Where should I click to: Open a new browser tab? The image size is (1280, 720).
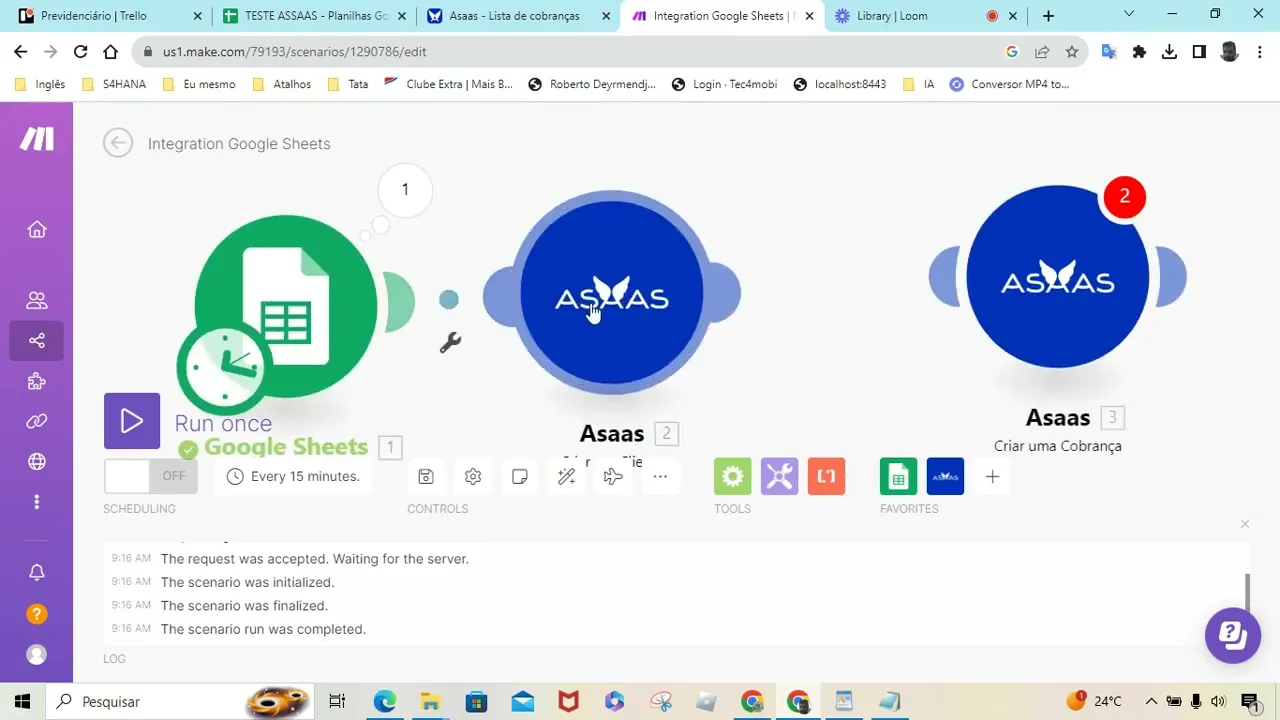[x=1048, y=16]
